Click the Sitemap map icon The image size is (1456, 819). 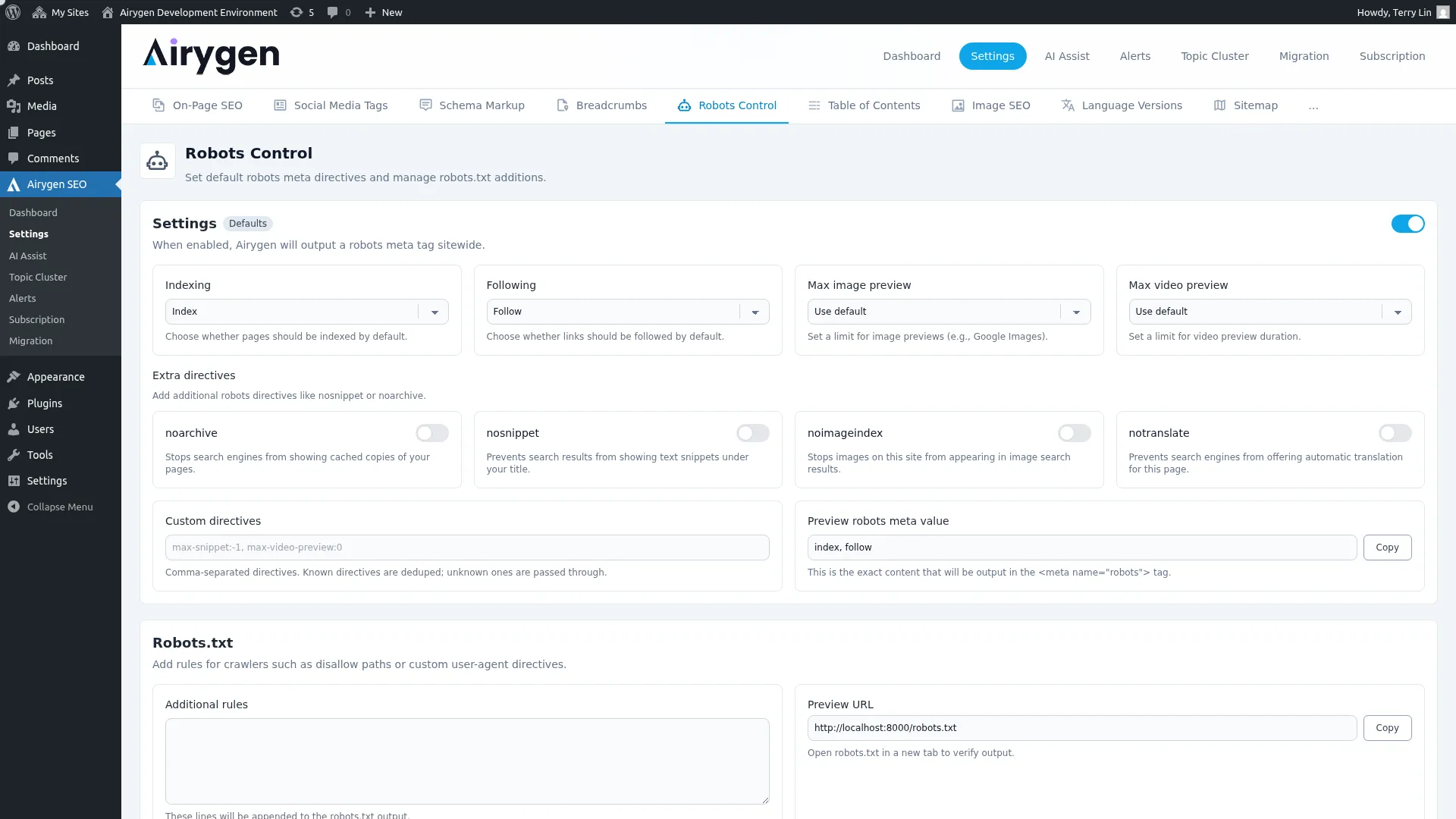(x=1219, y=105)
